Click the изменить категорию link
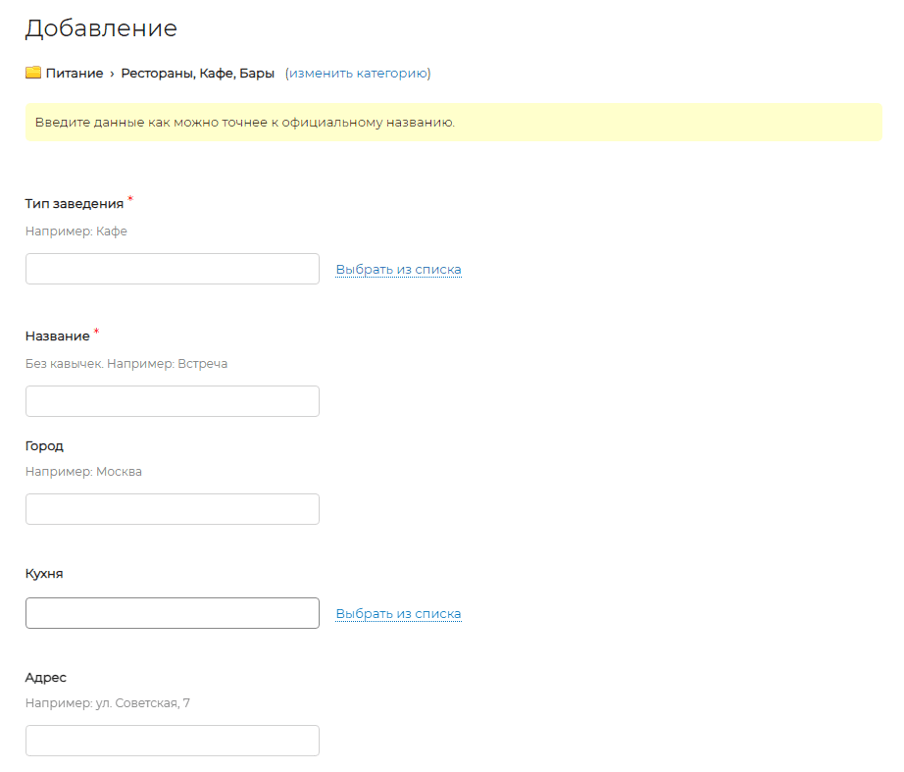The width and height of the screenshot is (904, 772). point(357,73)
